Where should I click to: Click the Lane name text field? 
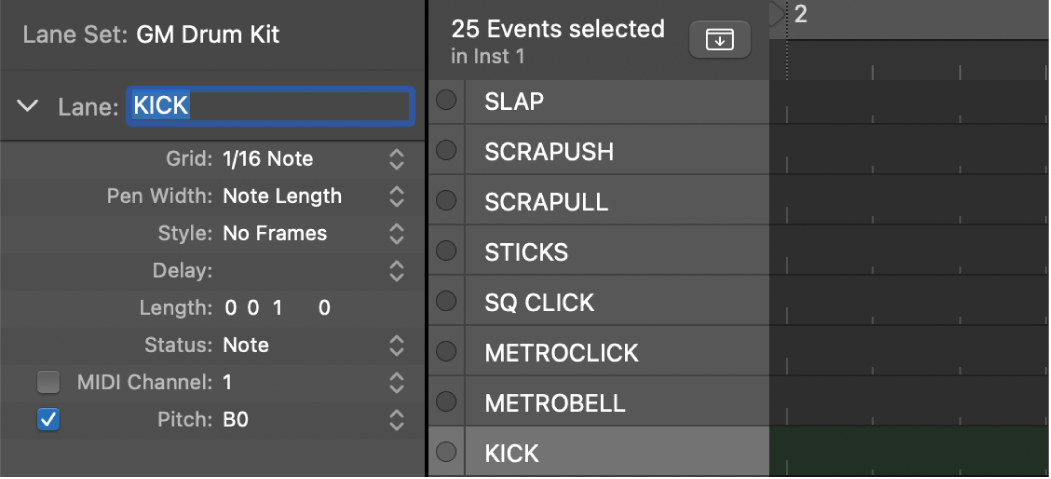[270, 106]
